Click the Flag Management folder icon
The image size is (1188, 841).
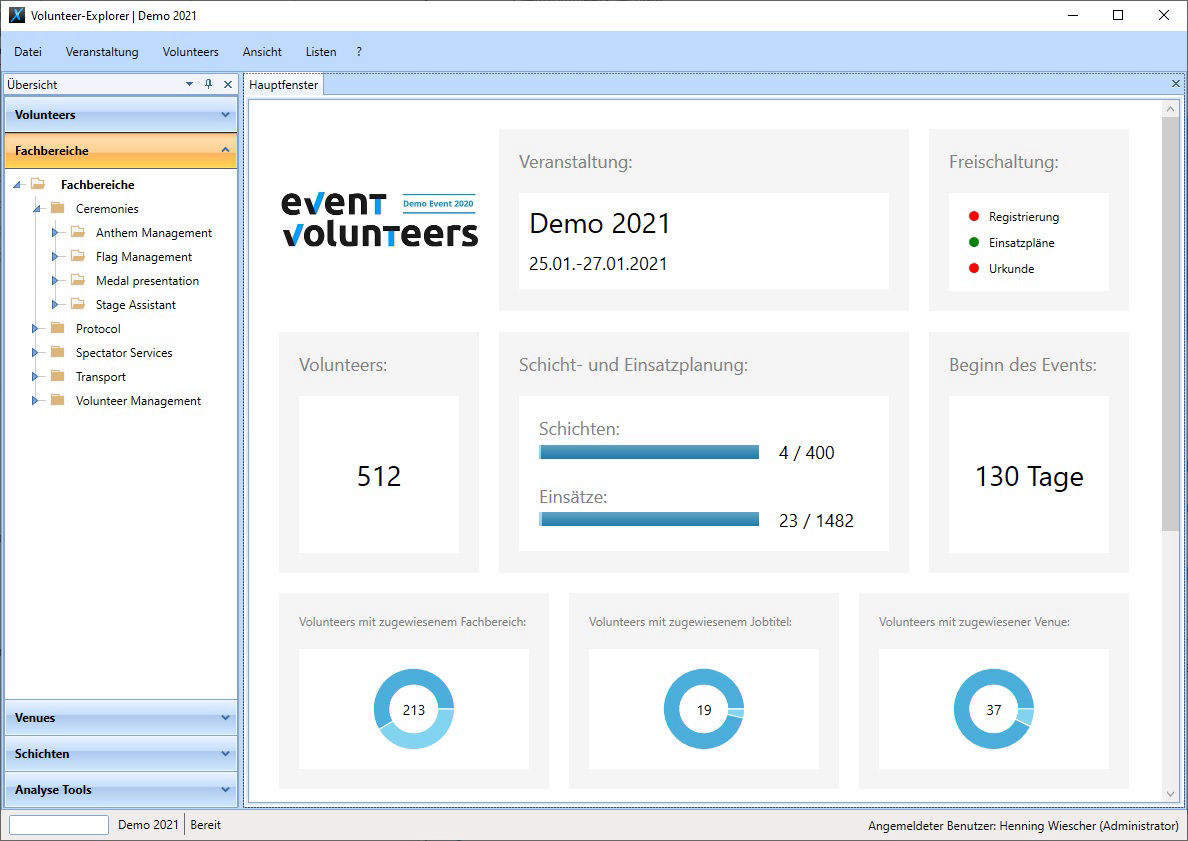tap(76, 256)
